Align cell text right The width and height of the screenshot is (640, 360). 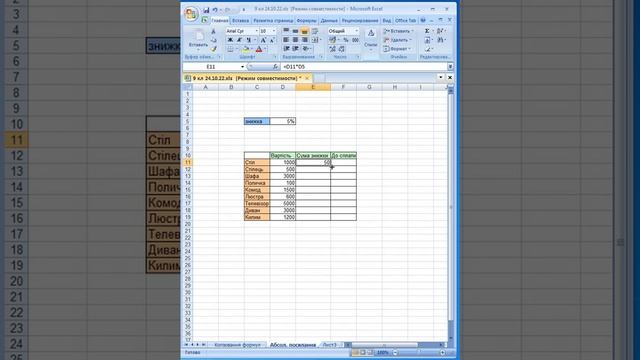point(304,40)
